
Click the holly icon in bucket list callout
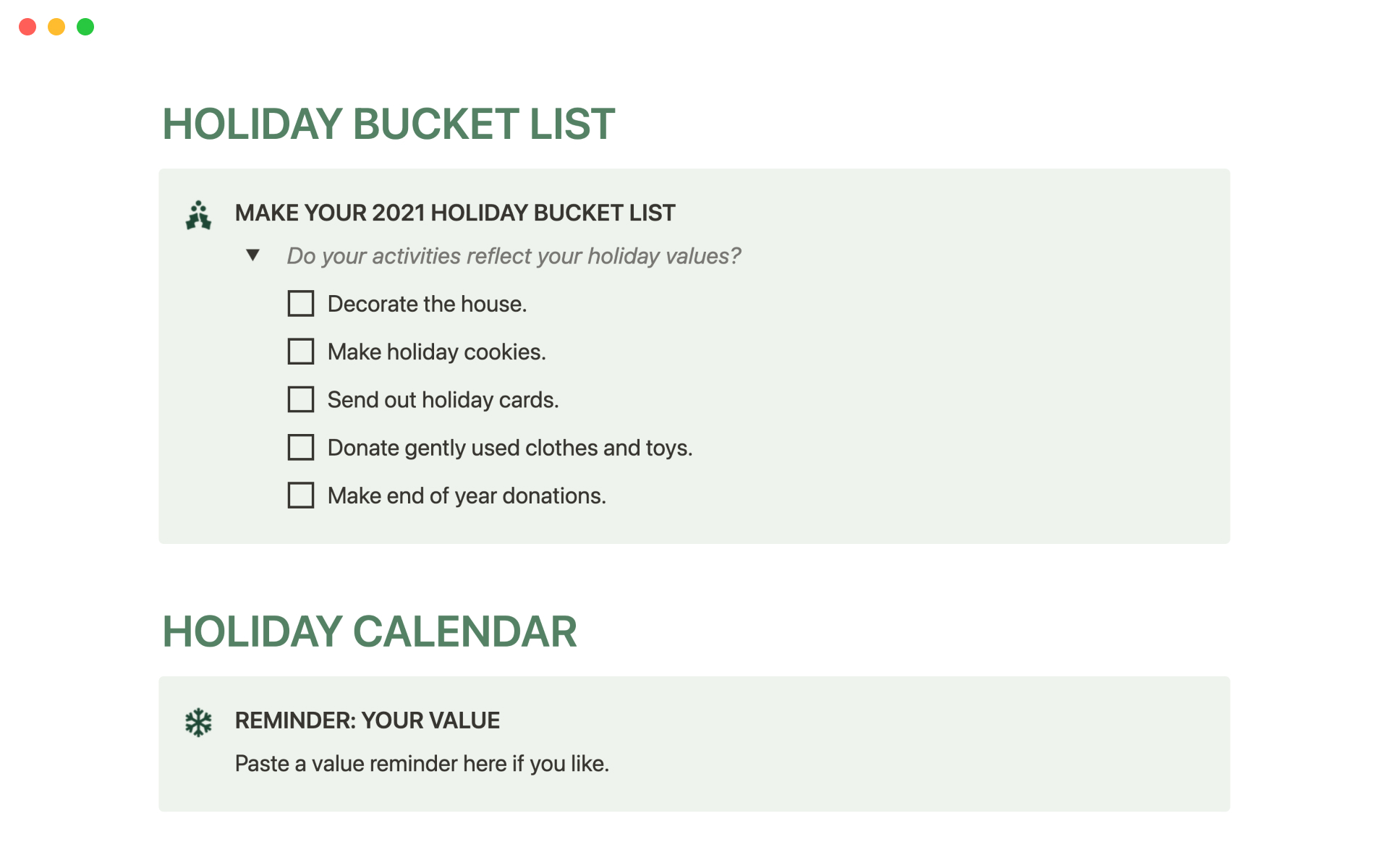tap(198, 216)
